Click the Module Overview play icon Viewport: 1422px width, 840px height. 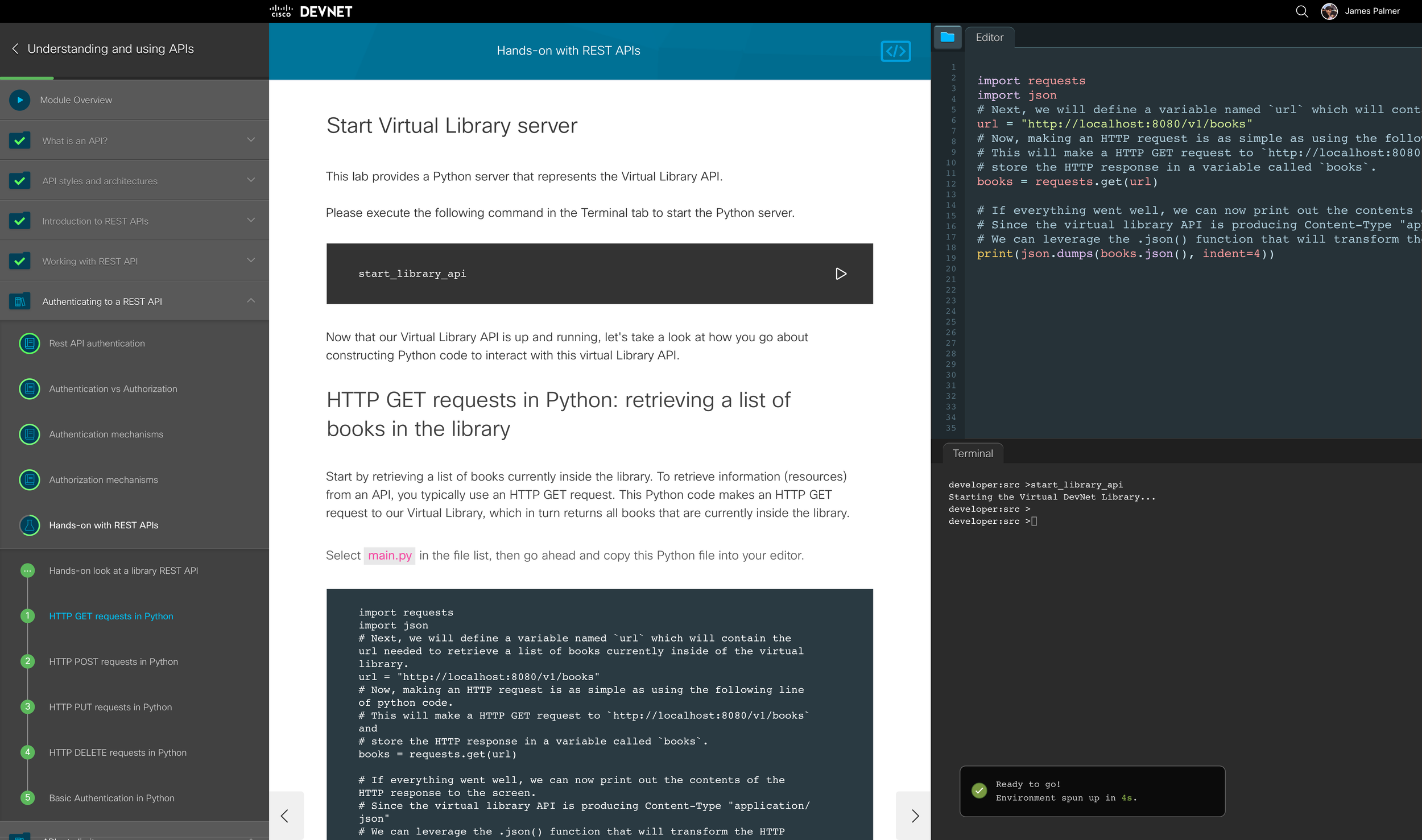(x=20, y=100)
